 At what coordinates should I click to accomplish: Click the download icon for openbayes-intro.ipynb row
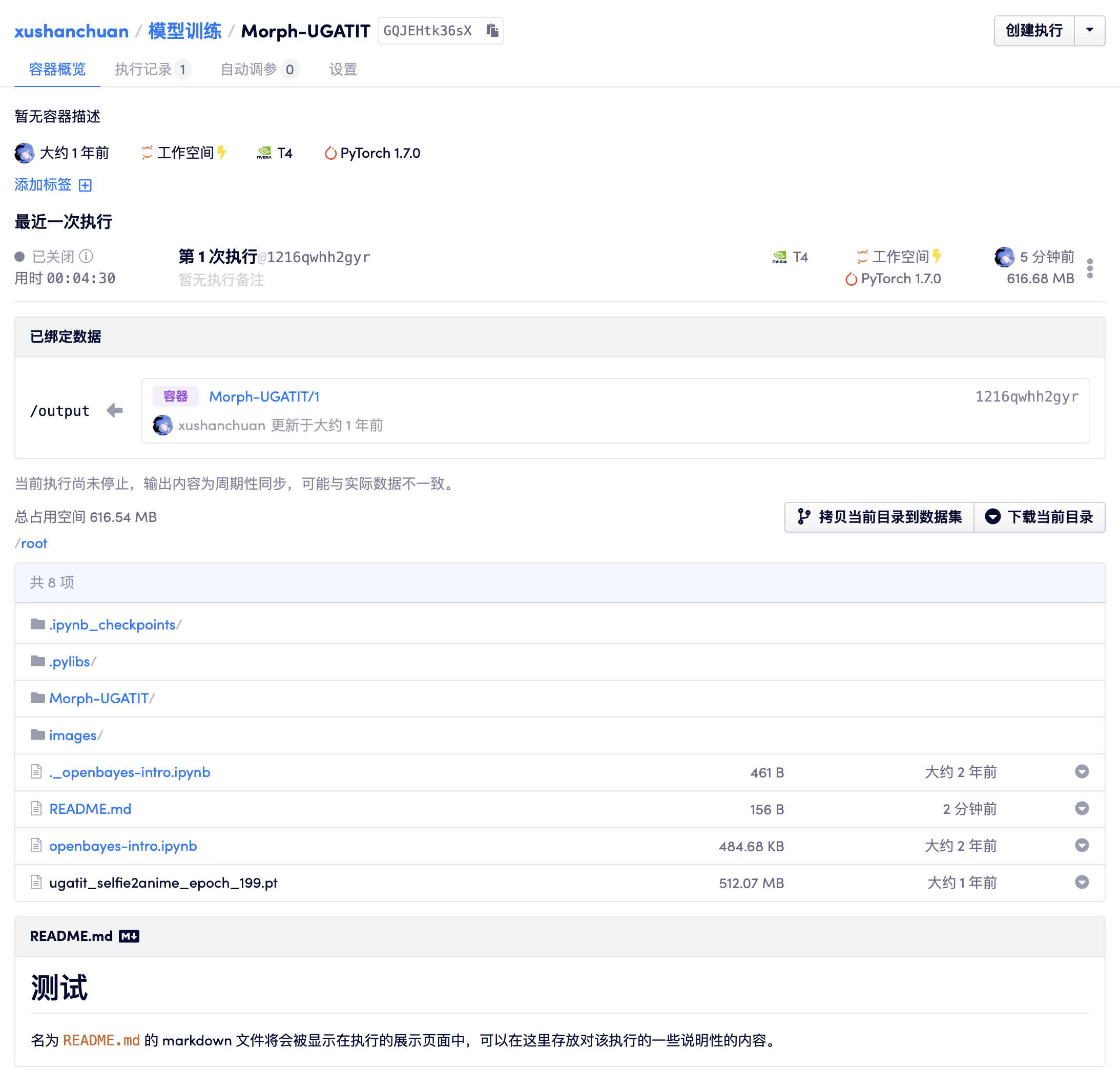1082,846
